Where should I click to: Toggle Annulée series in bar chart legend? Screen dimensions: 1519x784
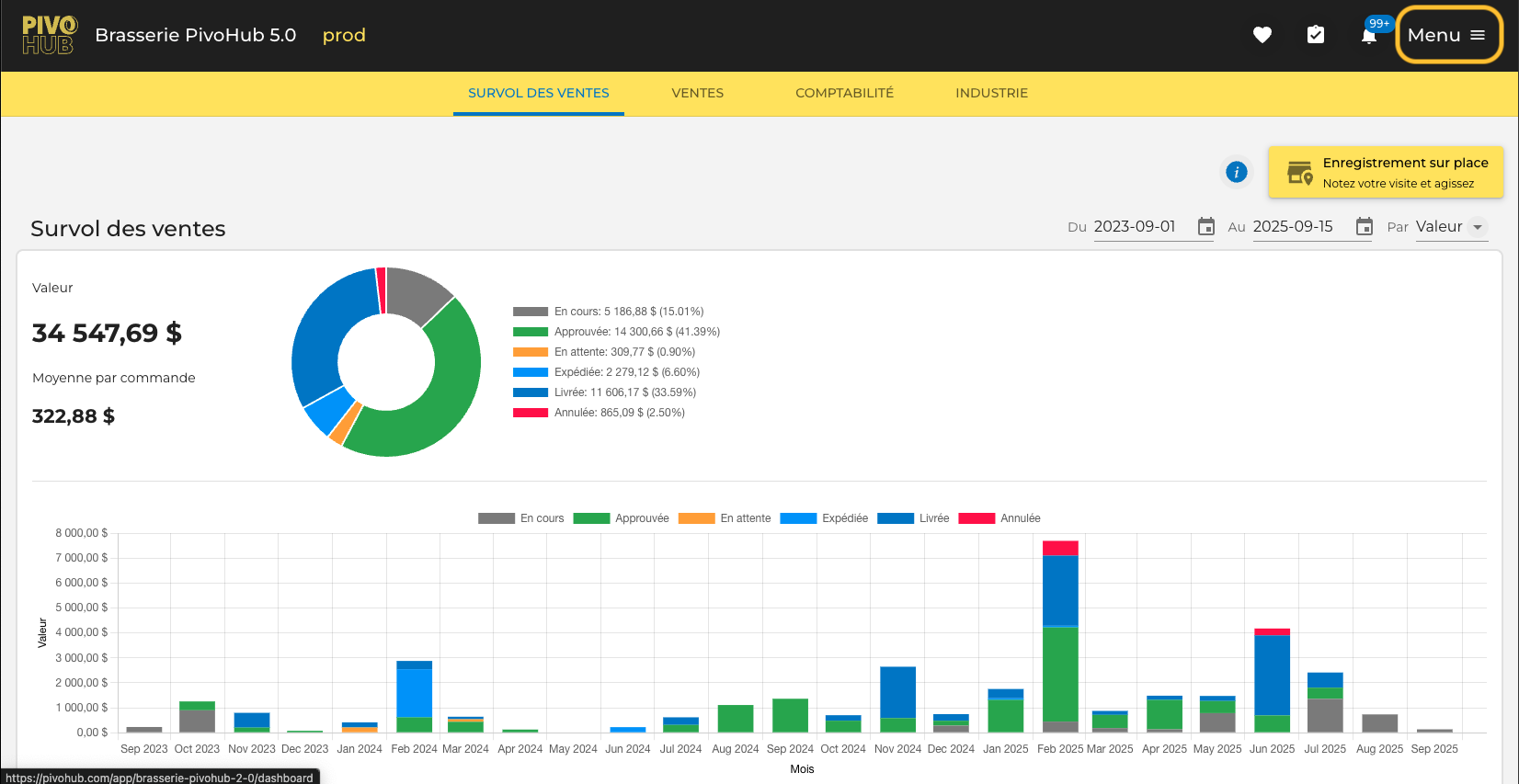(x=999, y=518)
